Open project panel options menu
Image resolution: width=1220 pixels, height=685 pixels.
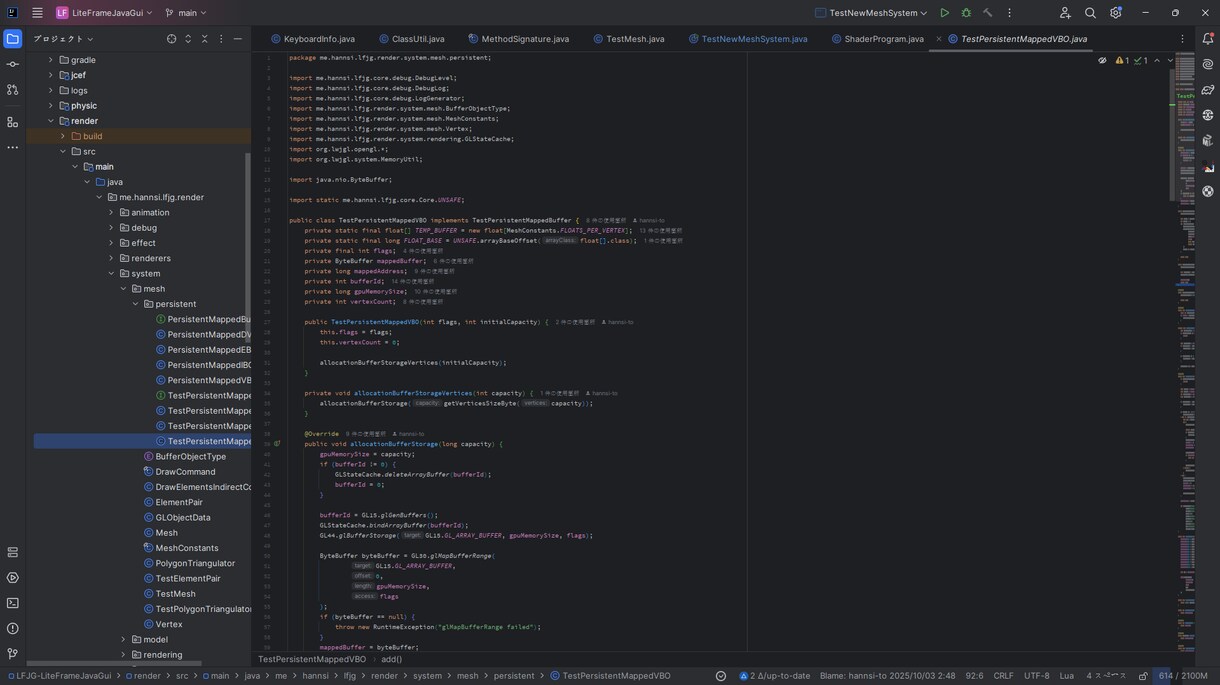point(221,39)
